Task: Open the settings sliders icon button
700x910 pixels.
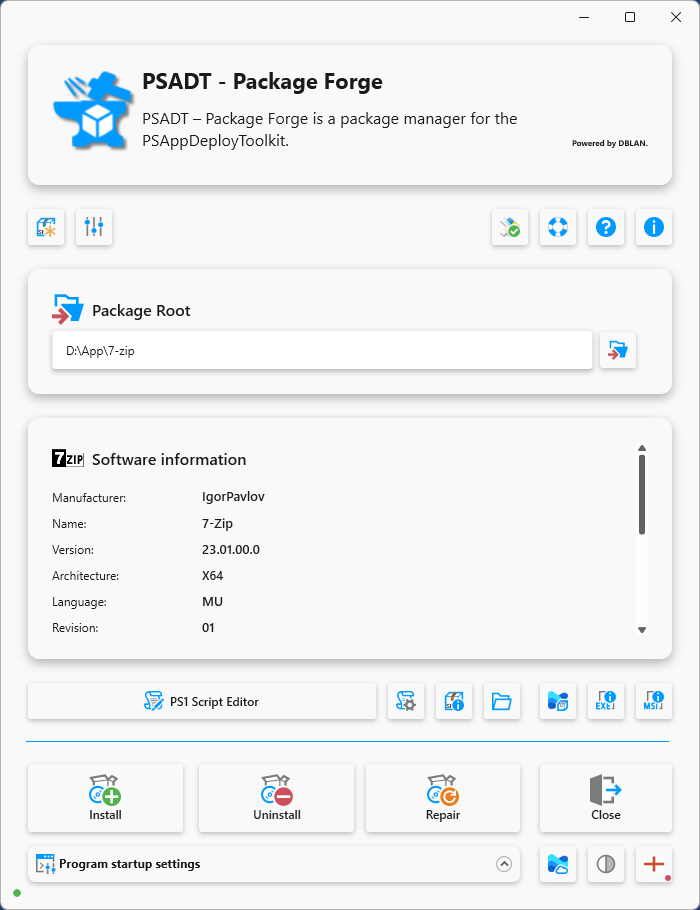Action: (x=94, y=227)
